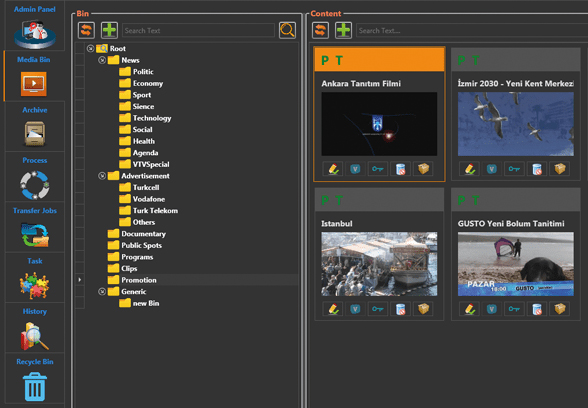
Task: Click the V icon on the Istanbul clip
Action: click(355, 309)
